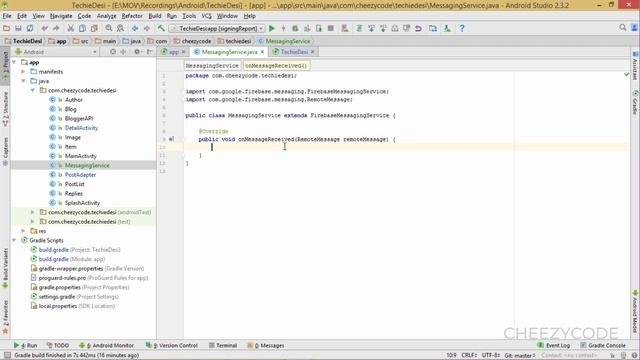Image resolution: width=640 pixels, height=360 pixels.
Task: Select MainActivity class in project tree
Action: click(80, 156)
